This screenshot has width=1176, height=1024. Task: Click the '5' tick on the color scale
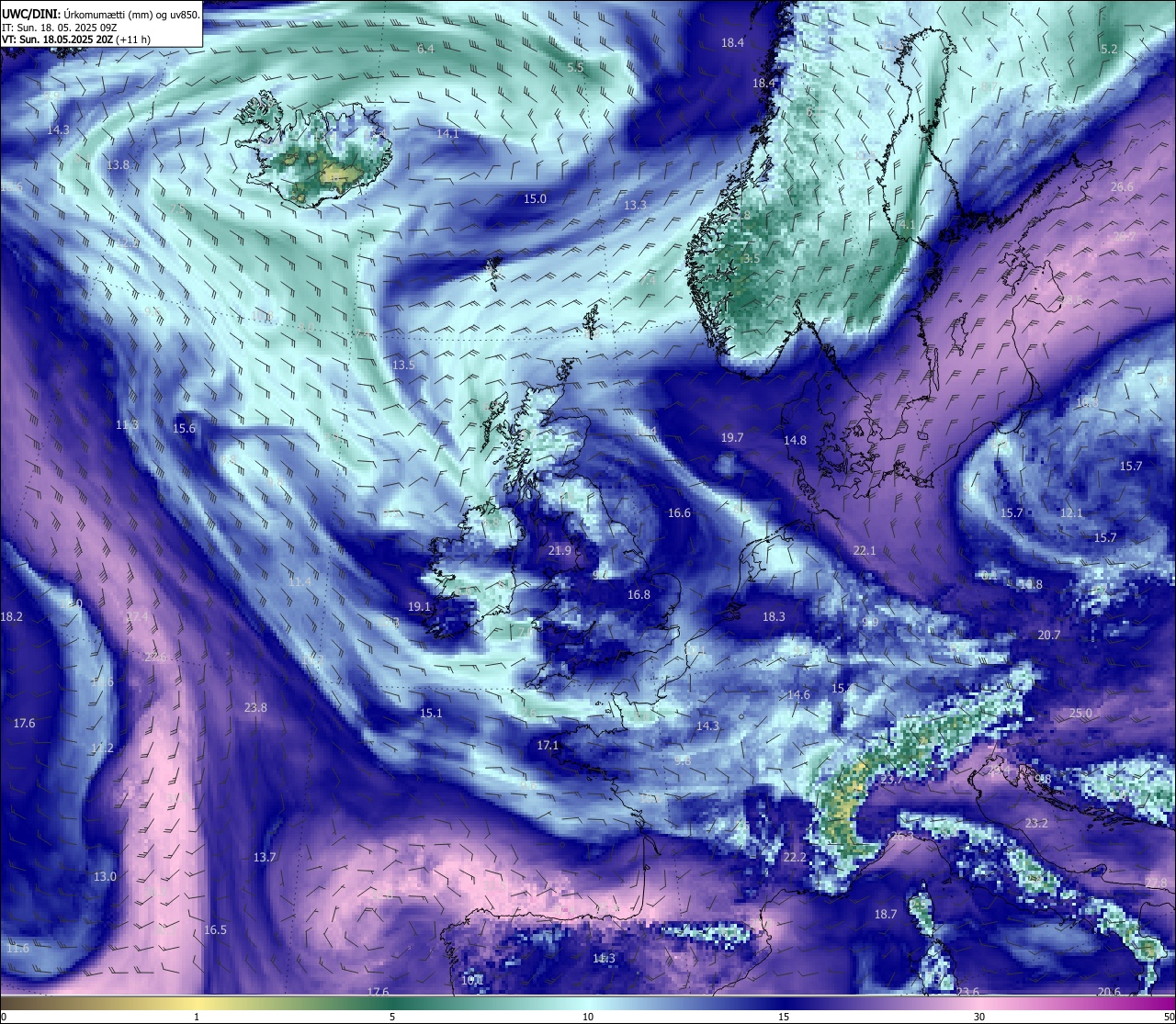(392, 1017)
